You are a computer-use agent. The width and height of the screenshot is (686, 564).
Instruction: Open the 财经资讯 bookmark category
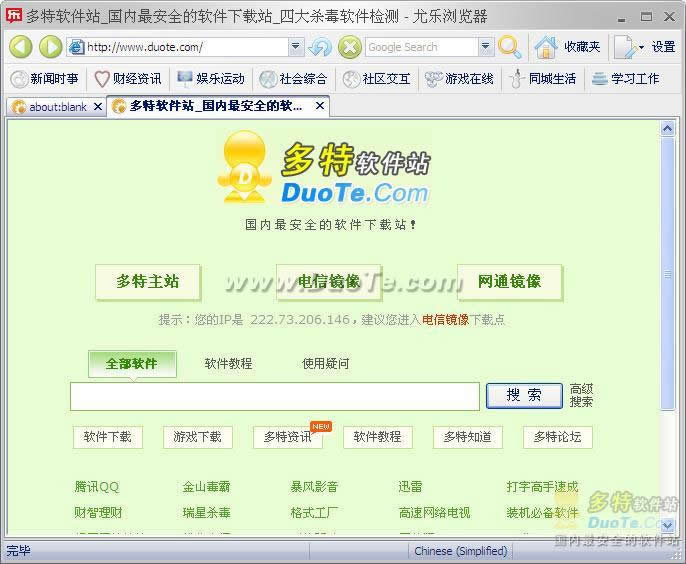(128, 79)
